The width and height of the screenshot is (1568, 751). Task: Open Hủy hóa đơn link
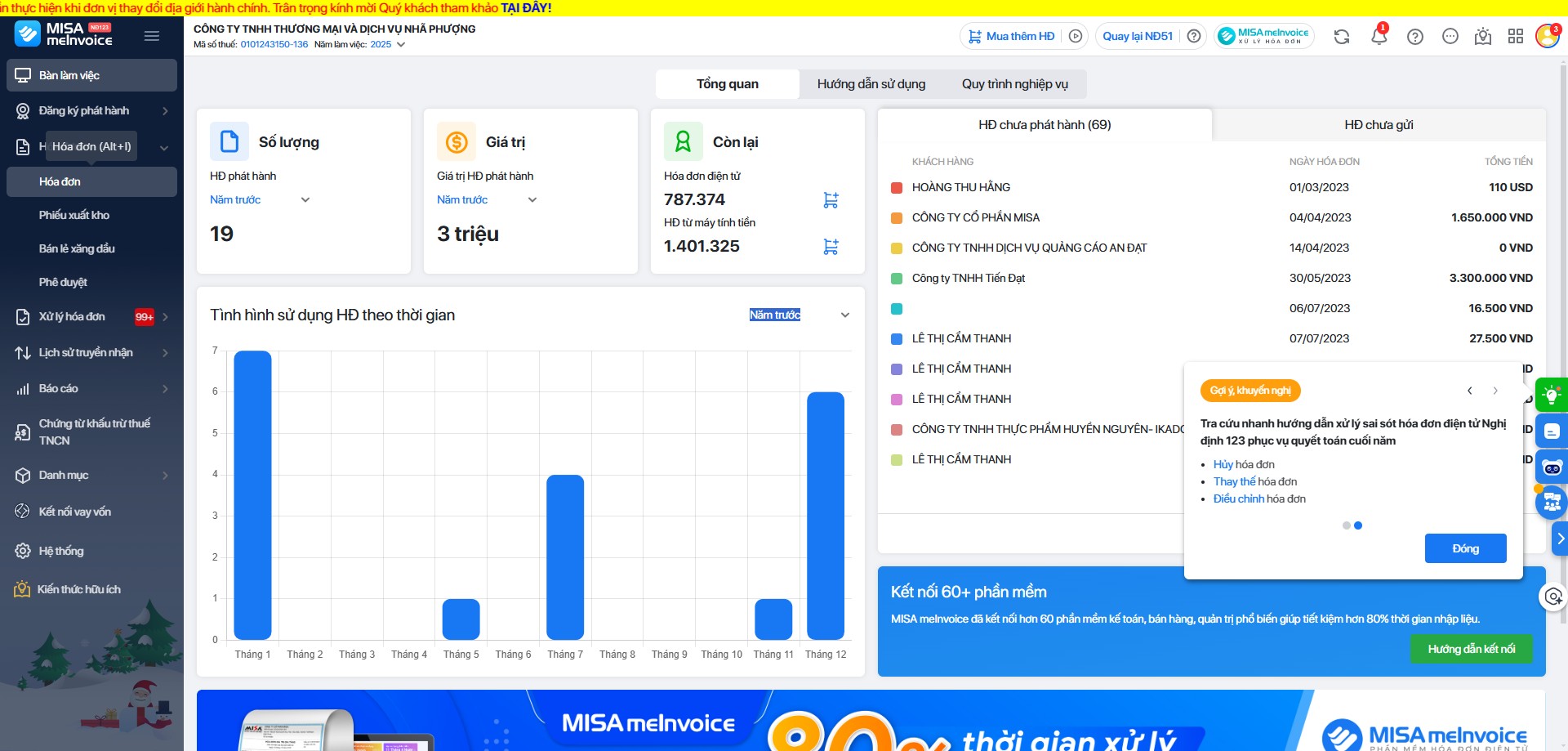point(1223,464)
